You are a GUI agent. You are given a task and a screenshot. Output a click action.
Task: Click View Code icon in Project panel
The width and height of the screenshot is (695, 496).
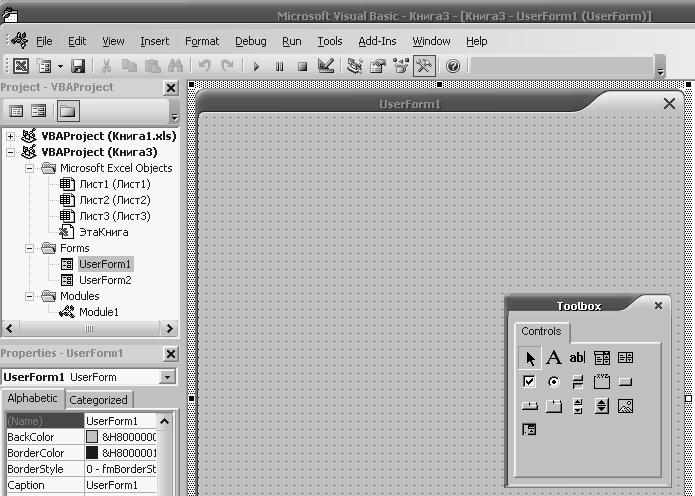pyautogui.click(x=16, y=111)
